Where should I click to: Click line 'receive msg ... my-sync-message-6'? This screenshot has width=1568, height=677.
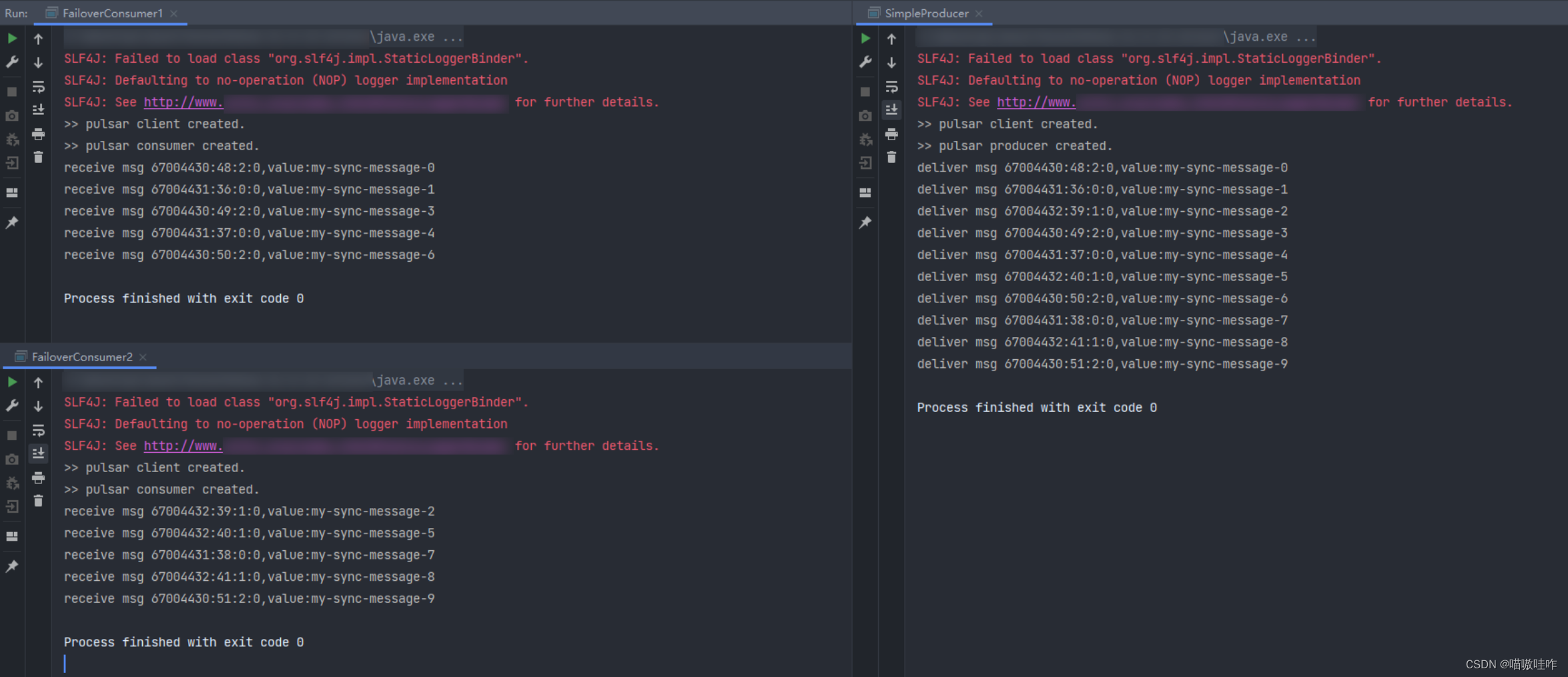click(250, 255)
